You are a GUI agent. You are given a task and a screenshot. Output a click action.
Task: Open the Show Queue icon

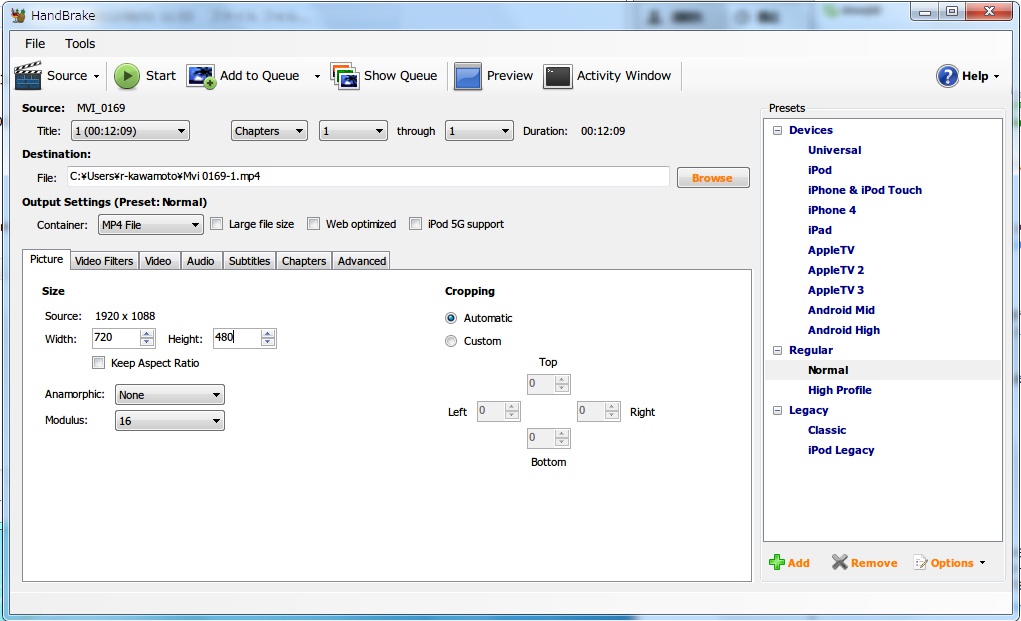[344, 76]
